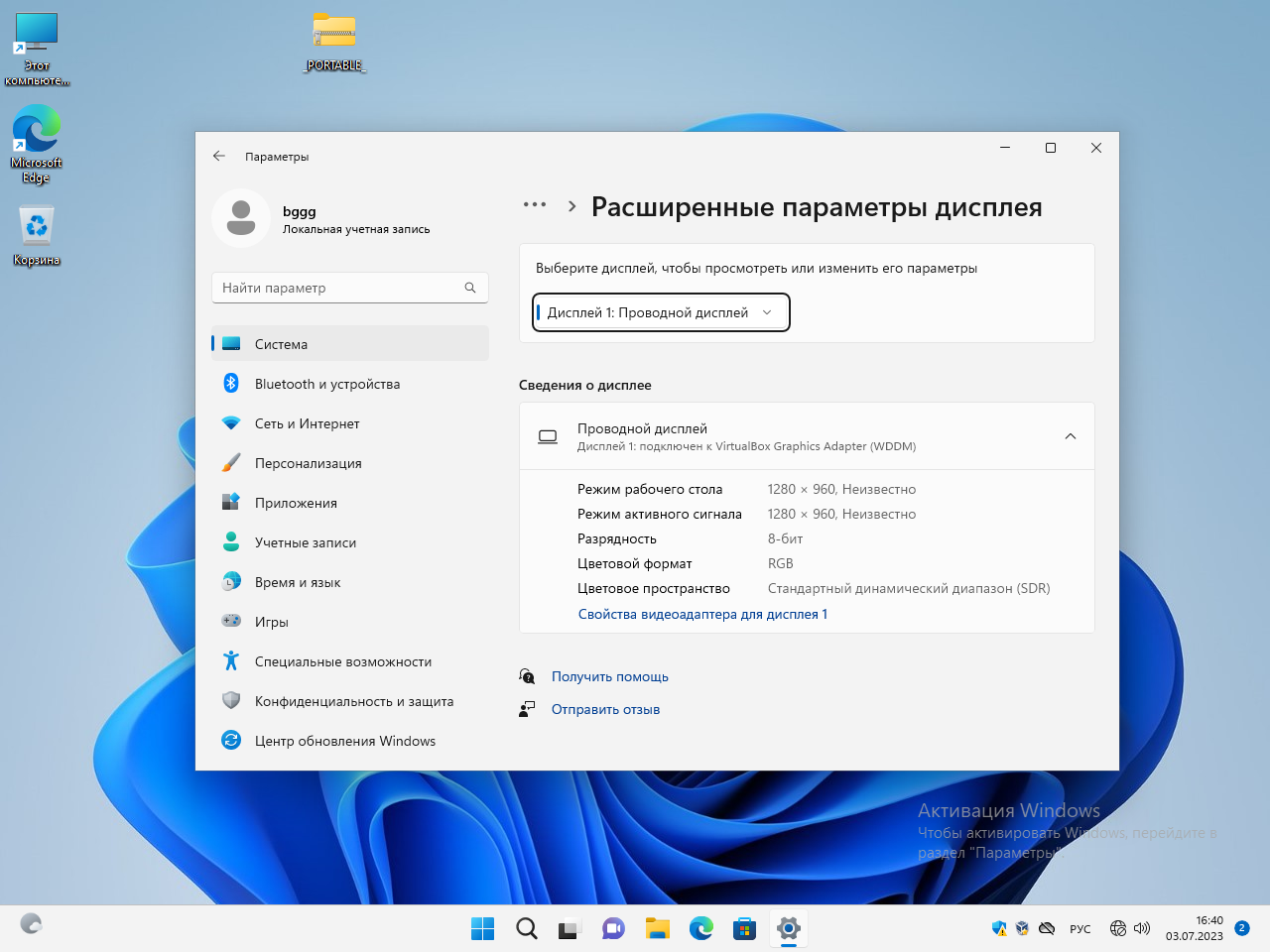This screenshot has width=1270, height=952.
Task: Click the Режим активного сигнала resolution value
Action: pos(841,514)
